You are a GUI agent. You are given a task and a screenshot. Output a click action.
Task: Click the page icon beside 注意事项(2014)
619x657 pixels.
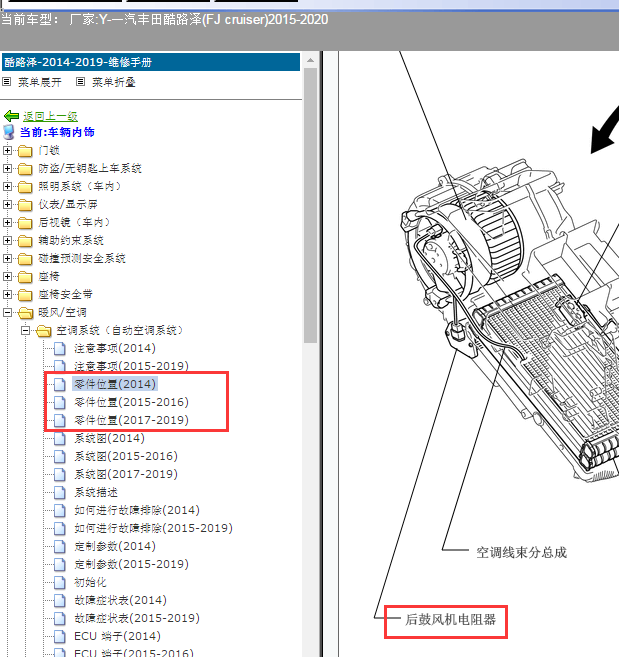tap(60, 348)
